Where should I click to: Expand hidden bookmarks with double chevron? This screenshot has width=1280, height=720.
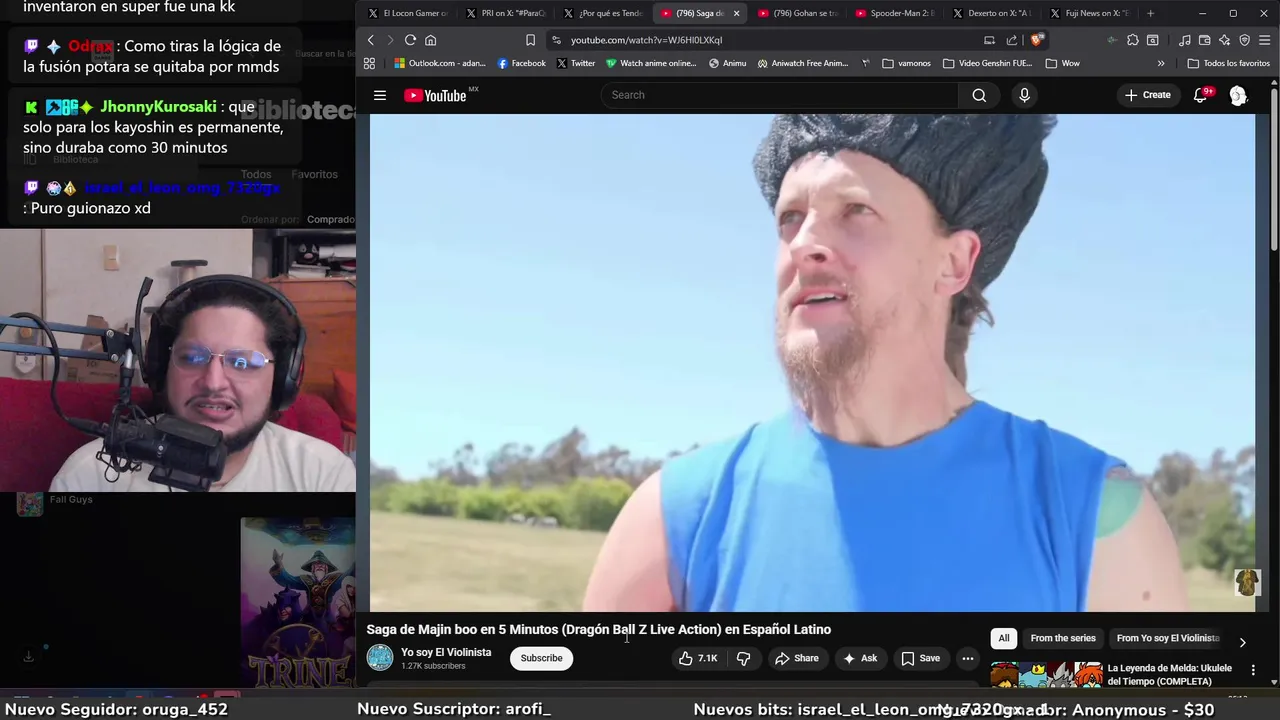coord(1161,63)
